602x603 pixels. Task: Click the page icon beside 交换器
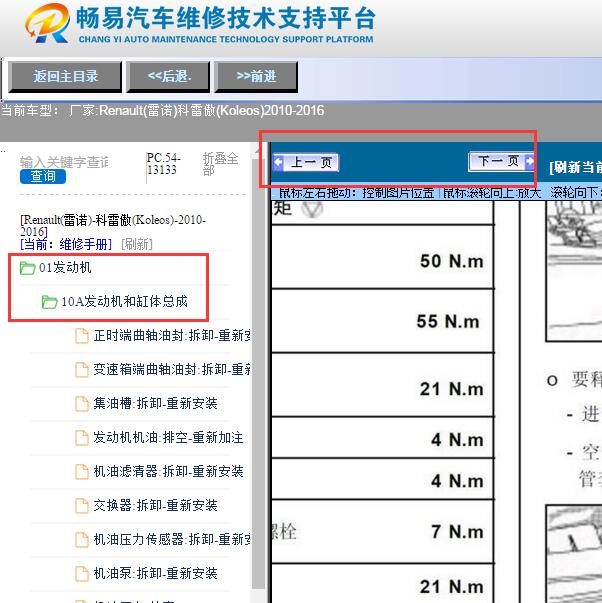(82, 505)
